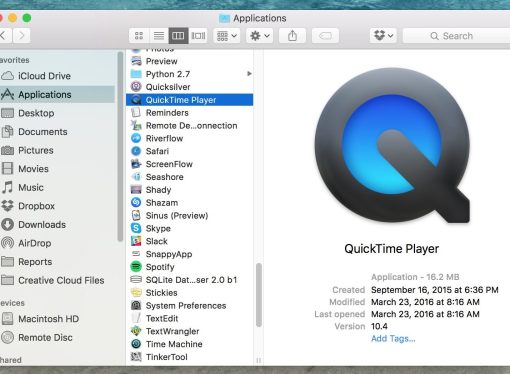This screenshot has height=374, width=510.
Task: Select QuickTime Player row in list
Action: [x=189, y=100]
